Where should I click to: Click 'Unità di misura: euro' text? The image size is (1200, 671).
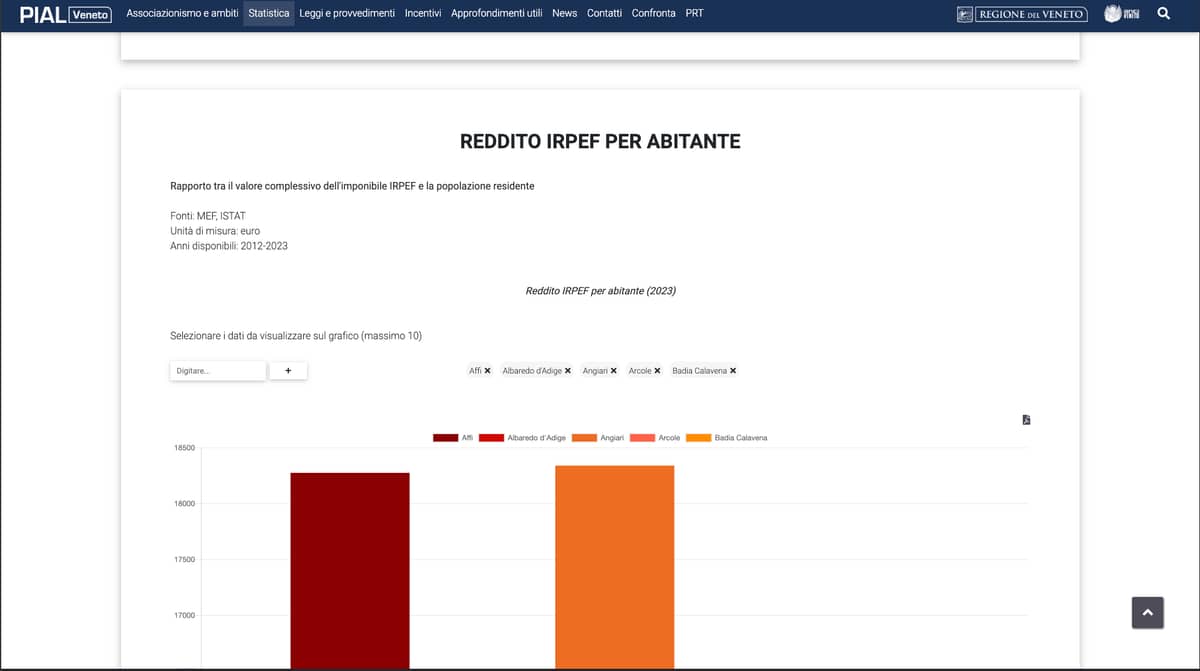[215, 231]
